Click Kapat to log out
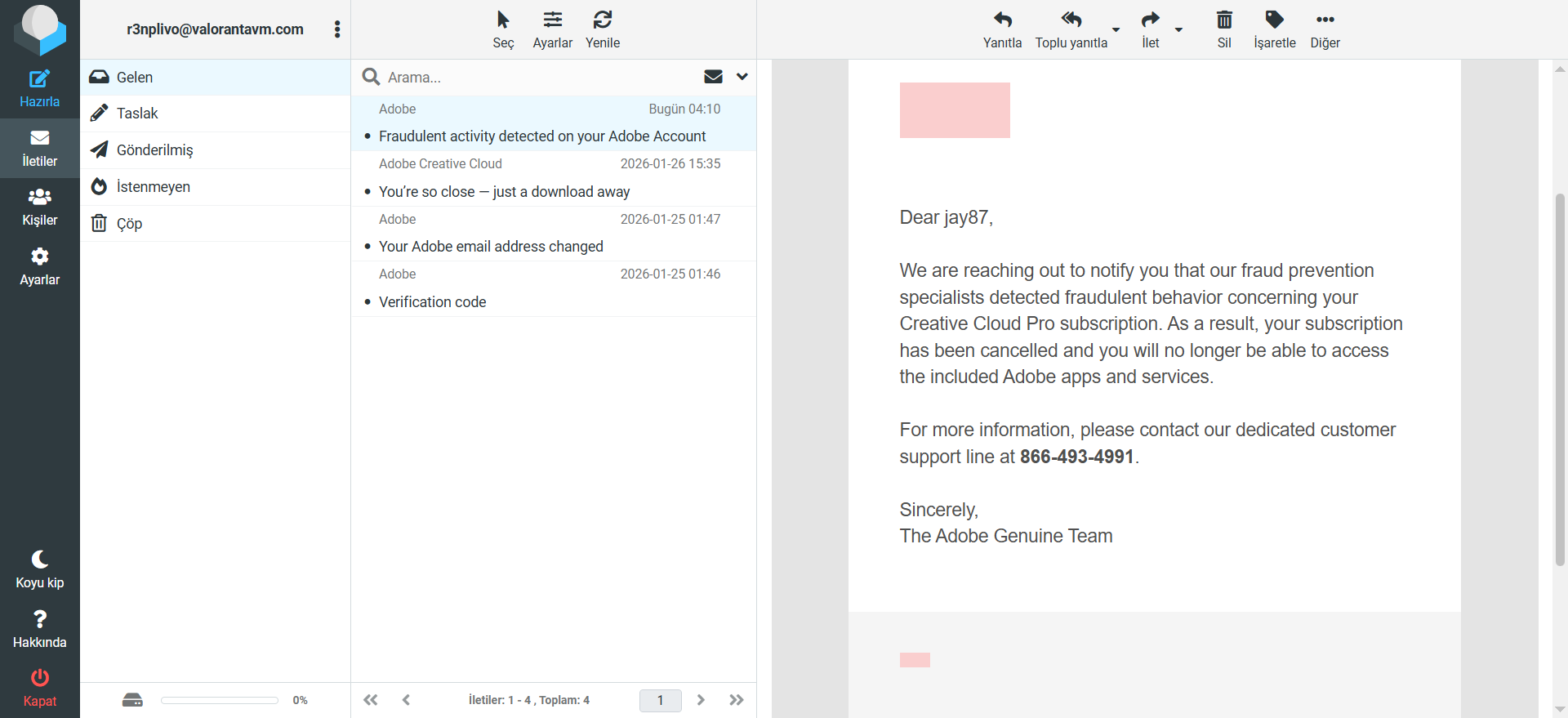 point(39,688)
